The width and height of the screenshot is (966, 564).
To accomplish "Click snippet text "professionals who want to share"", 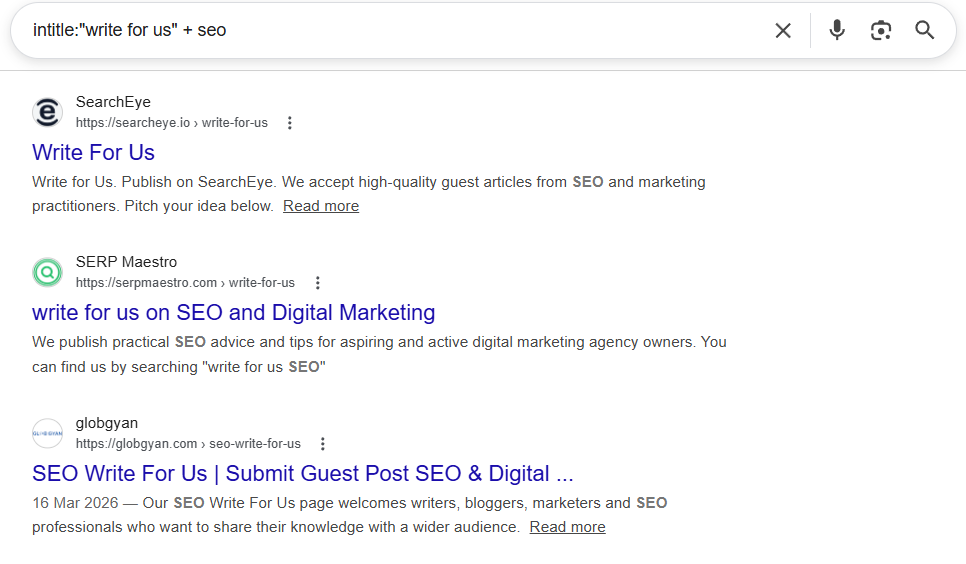I will tap(144, 527).
